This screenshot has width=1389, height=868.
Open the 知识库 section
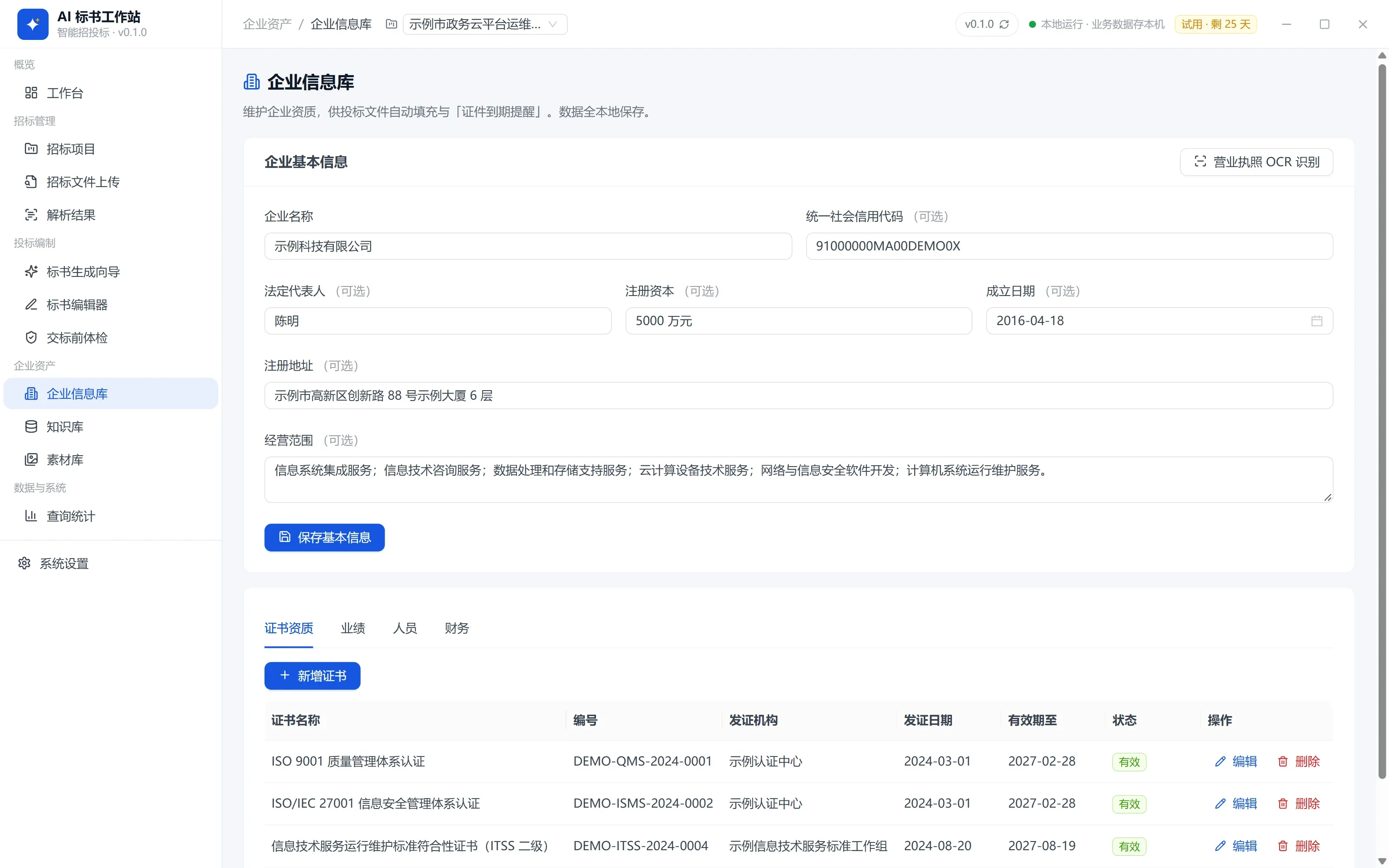click(111, 427)
